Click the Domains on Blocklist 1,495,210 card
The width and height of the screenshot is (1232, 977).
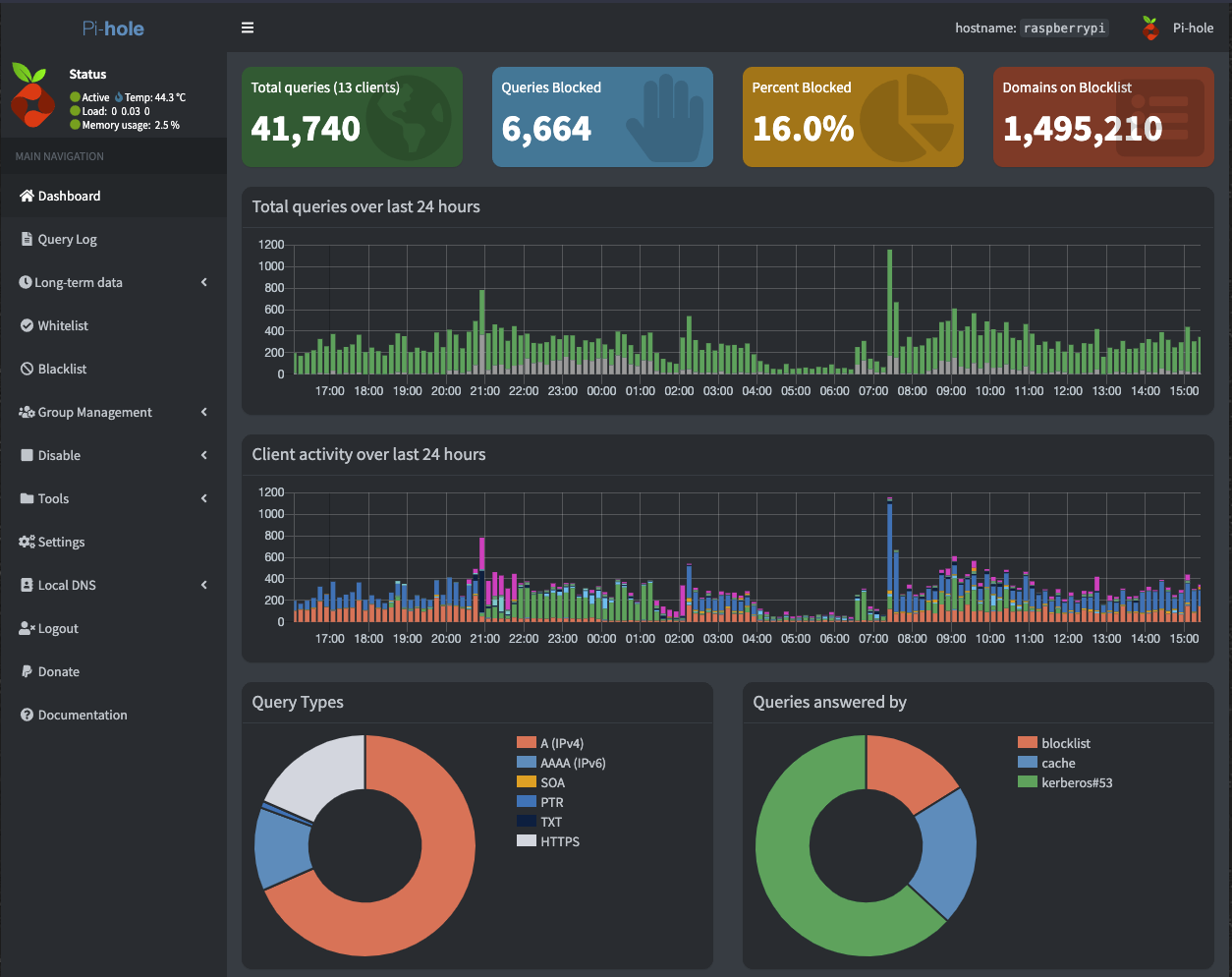tap(1103, 116)
